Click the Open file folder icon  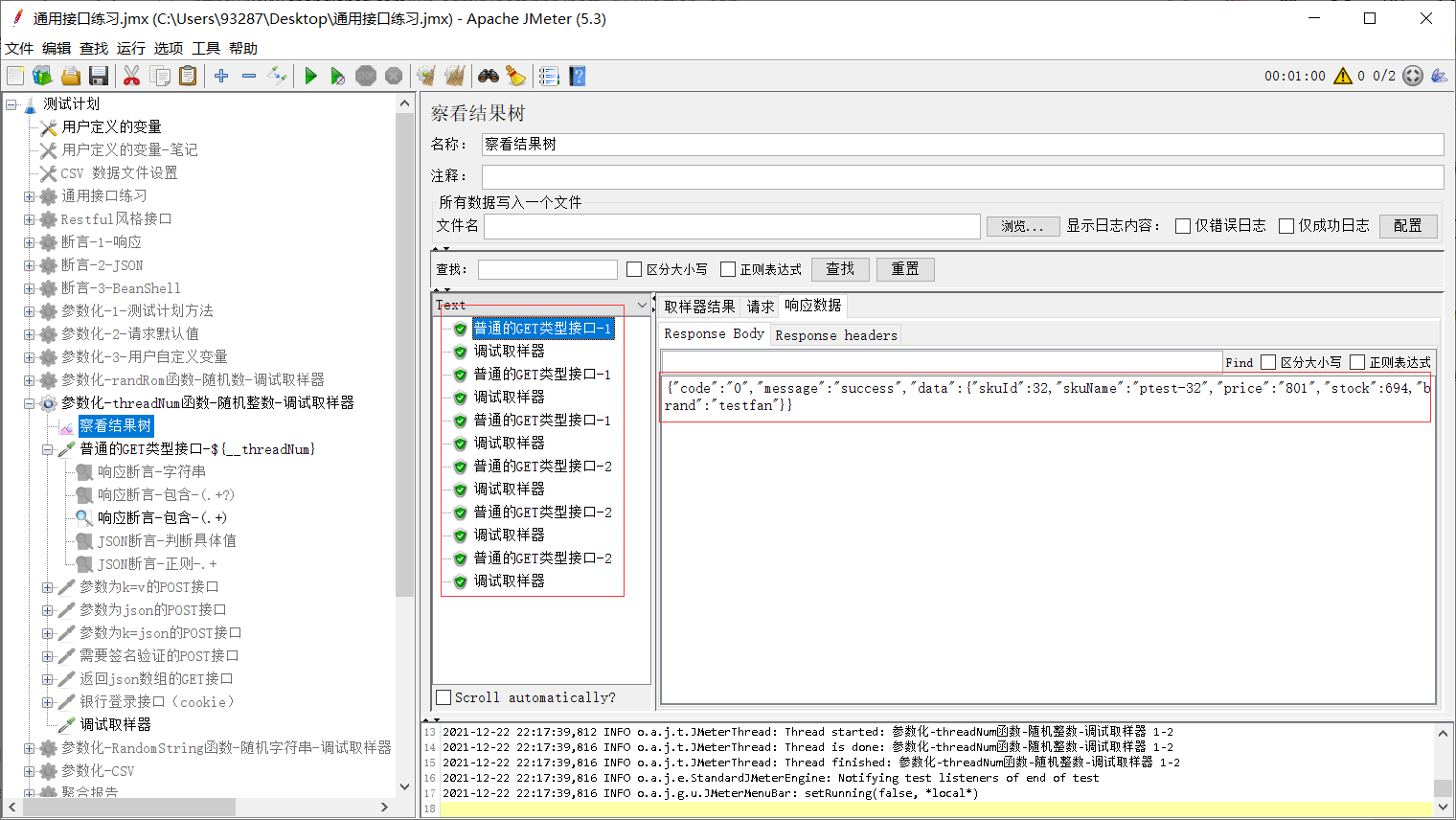click(70, 76)
